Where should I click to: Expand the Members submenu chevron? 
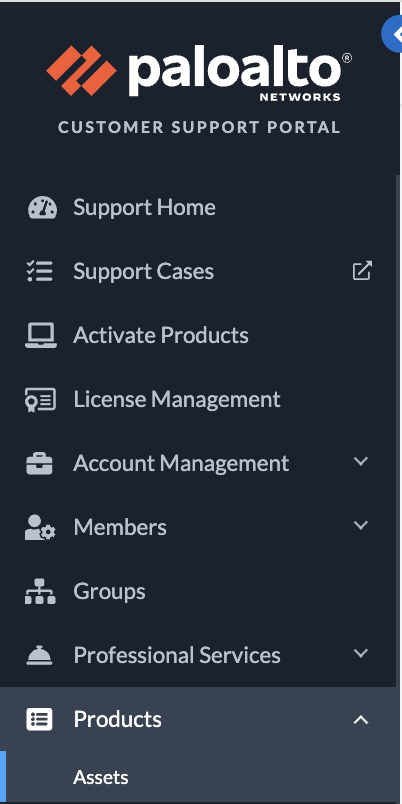(x=361, y=525)
